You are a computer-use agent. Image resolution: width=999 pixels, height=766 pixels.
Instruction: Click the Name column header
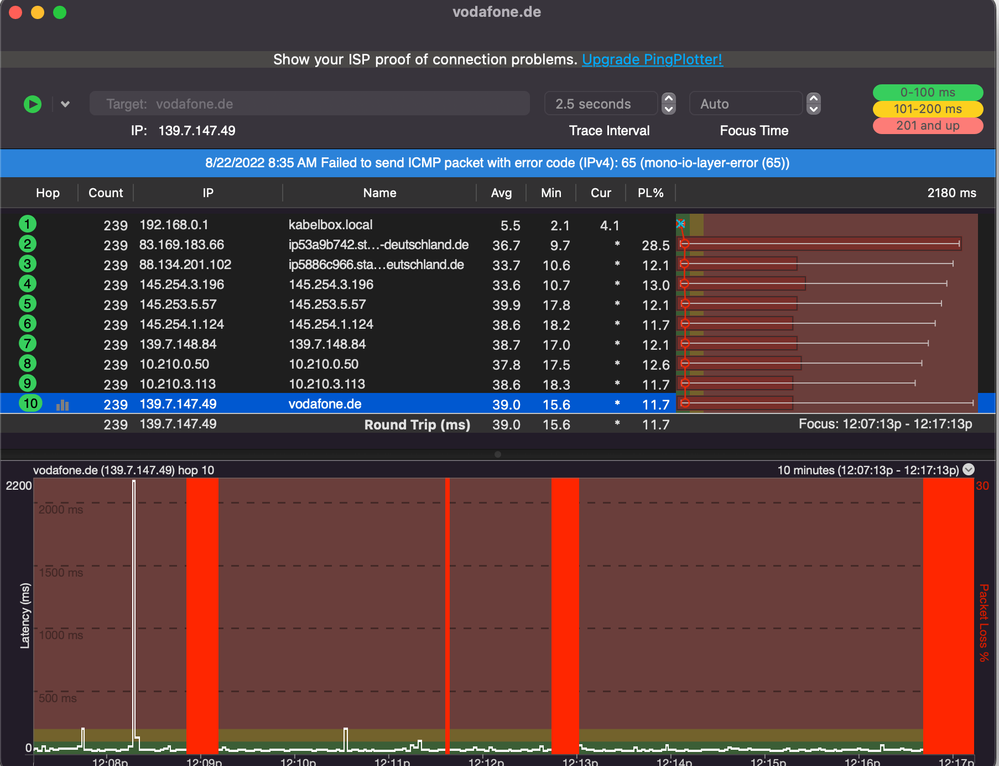380,193
